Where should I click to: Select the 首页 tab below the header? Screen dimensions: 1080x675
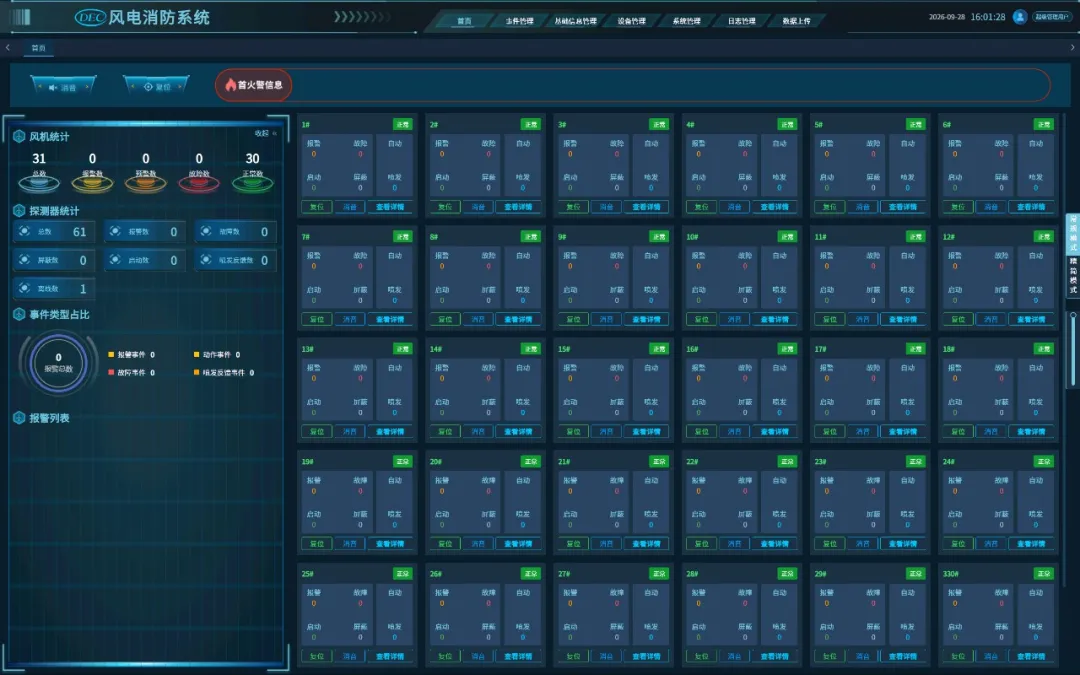tap(39, 48)
